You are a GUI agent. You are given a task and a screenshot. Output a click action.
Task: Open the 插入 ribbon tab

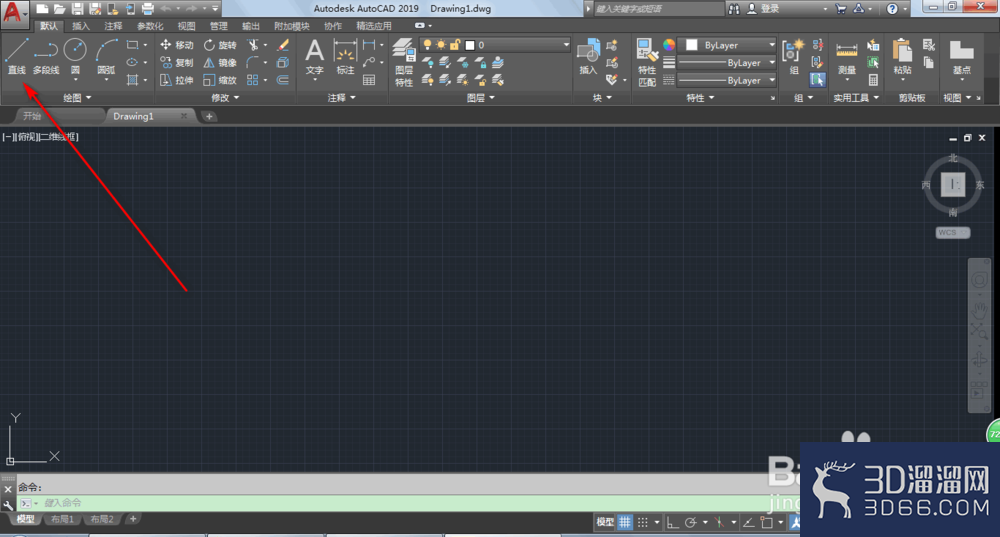[81, 26]
